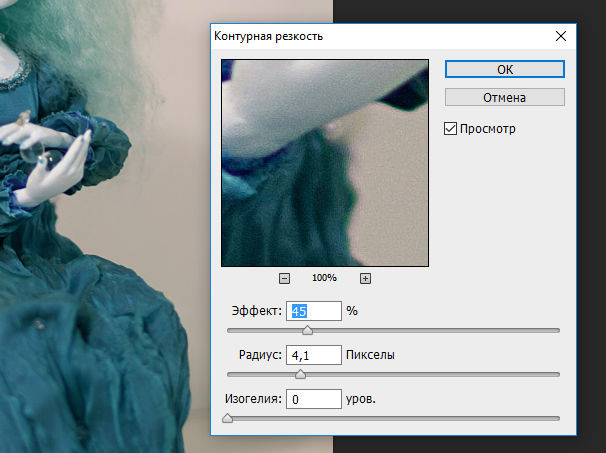Click the 100% preview zoom label

(x=324, y=278)
